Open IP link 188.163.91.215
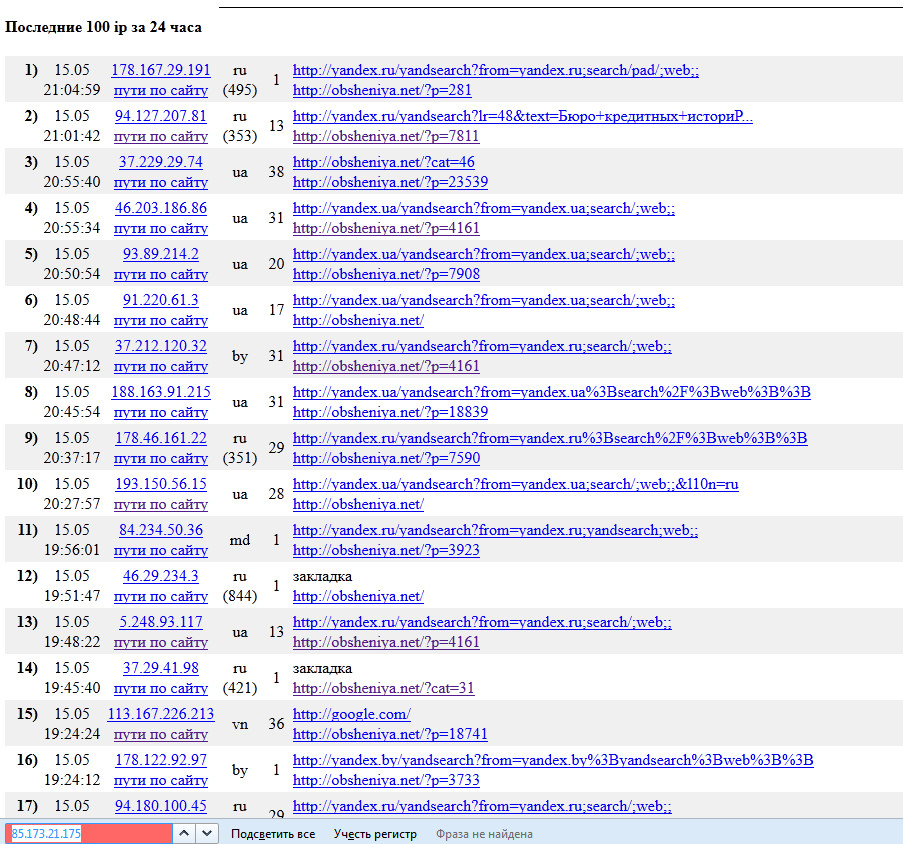The image size is (903, 844). (x=161, y=393)
